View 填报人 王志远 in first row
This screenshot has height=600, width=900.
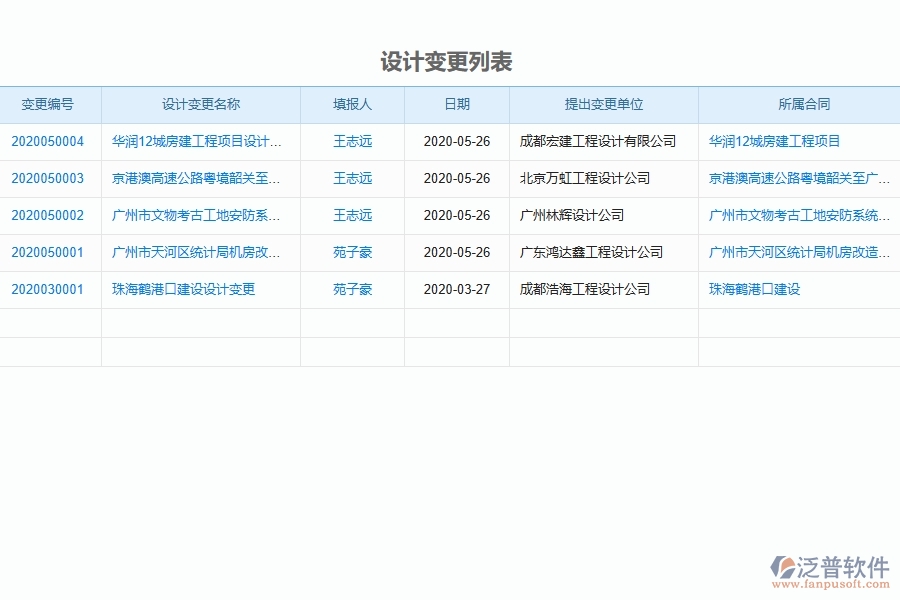coord(351,141)
